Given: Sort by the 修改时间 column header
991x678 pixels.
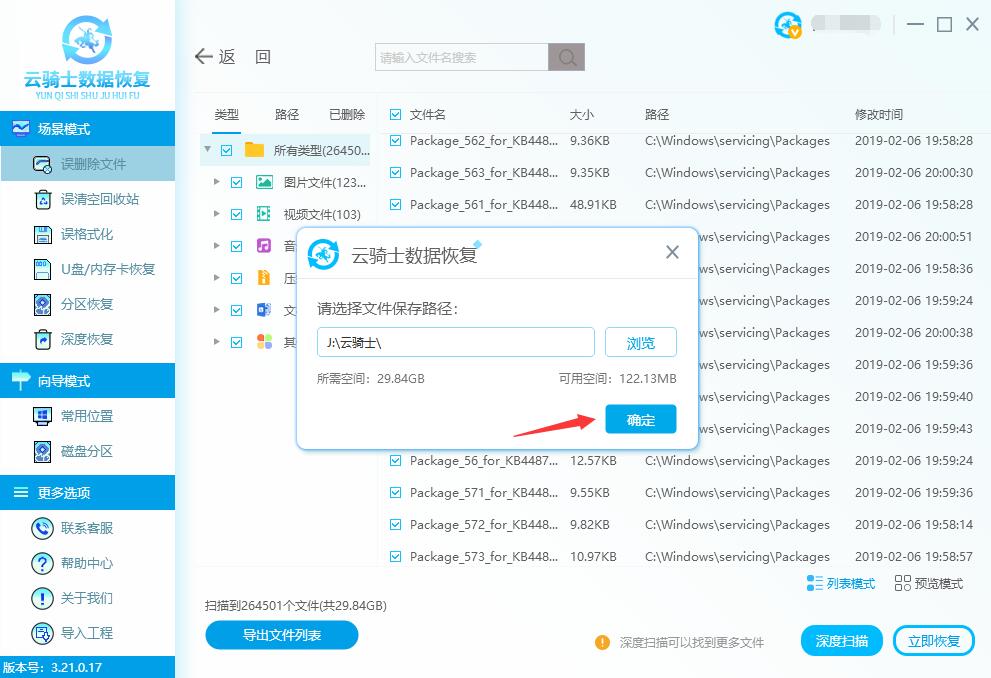Looking at the screenshot, I should pos(879,114).
